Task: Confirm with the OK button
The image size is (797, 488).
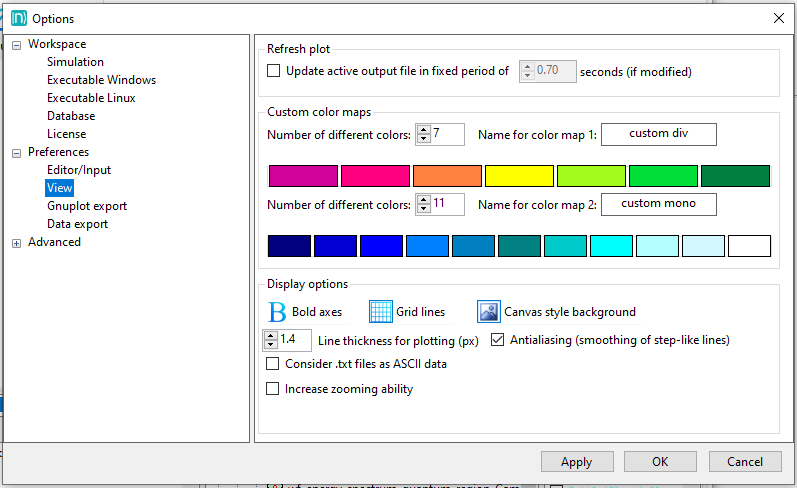Action: point(660,462)
